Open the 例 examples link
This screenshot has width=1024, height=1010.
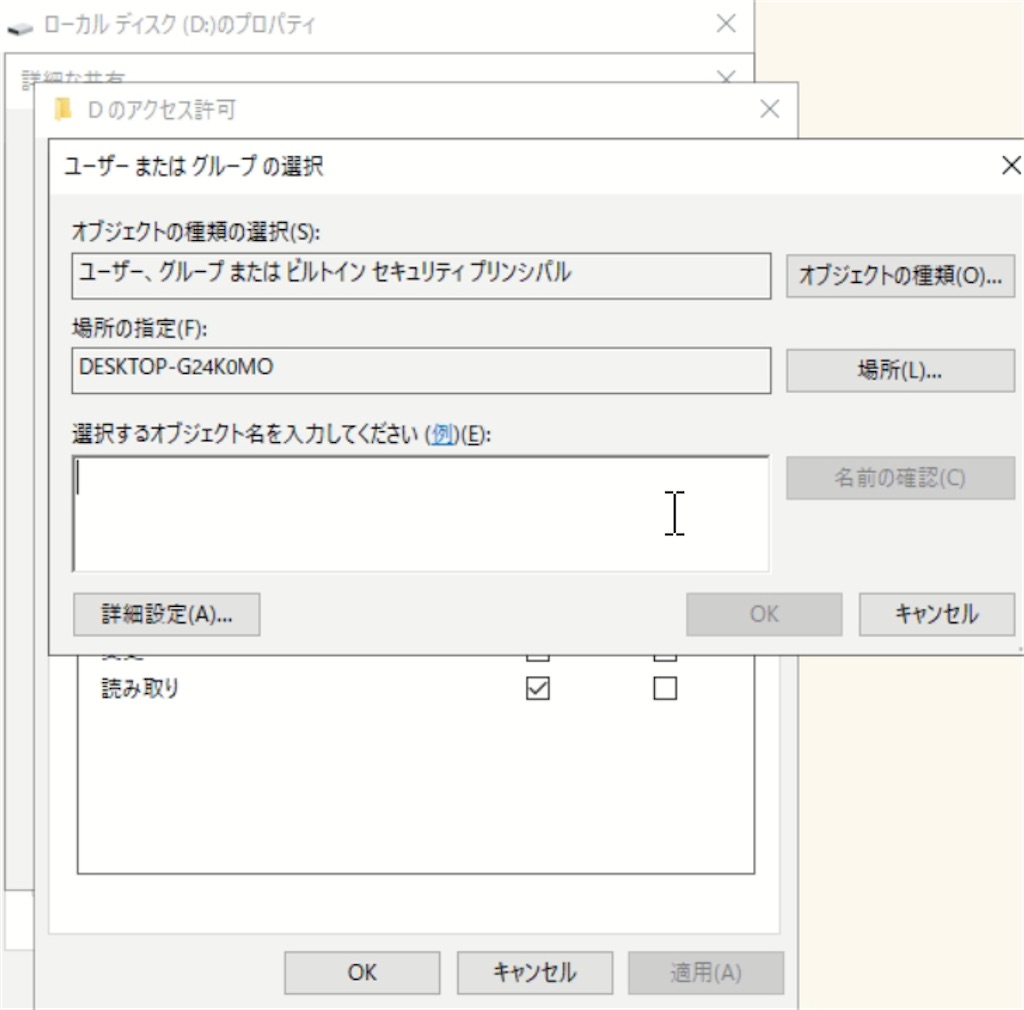click(442, 434)
